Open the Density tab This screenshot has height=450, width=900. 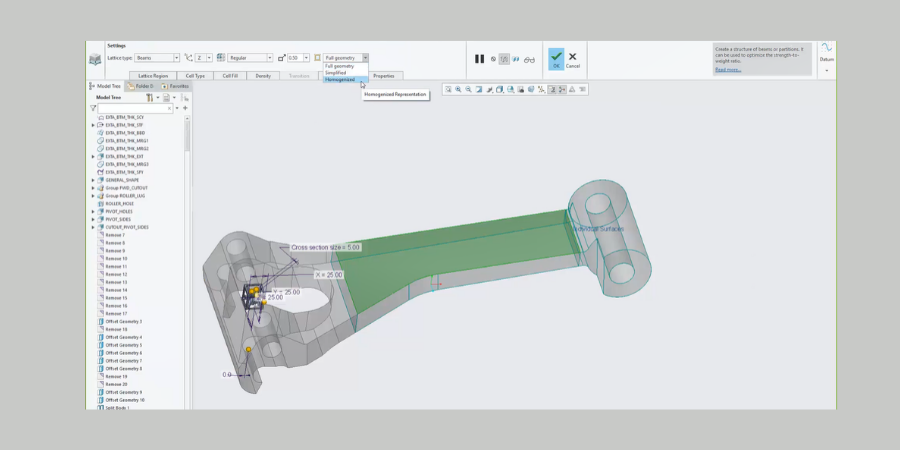pyautogui.click(x=263, y=75)
